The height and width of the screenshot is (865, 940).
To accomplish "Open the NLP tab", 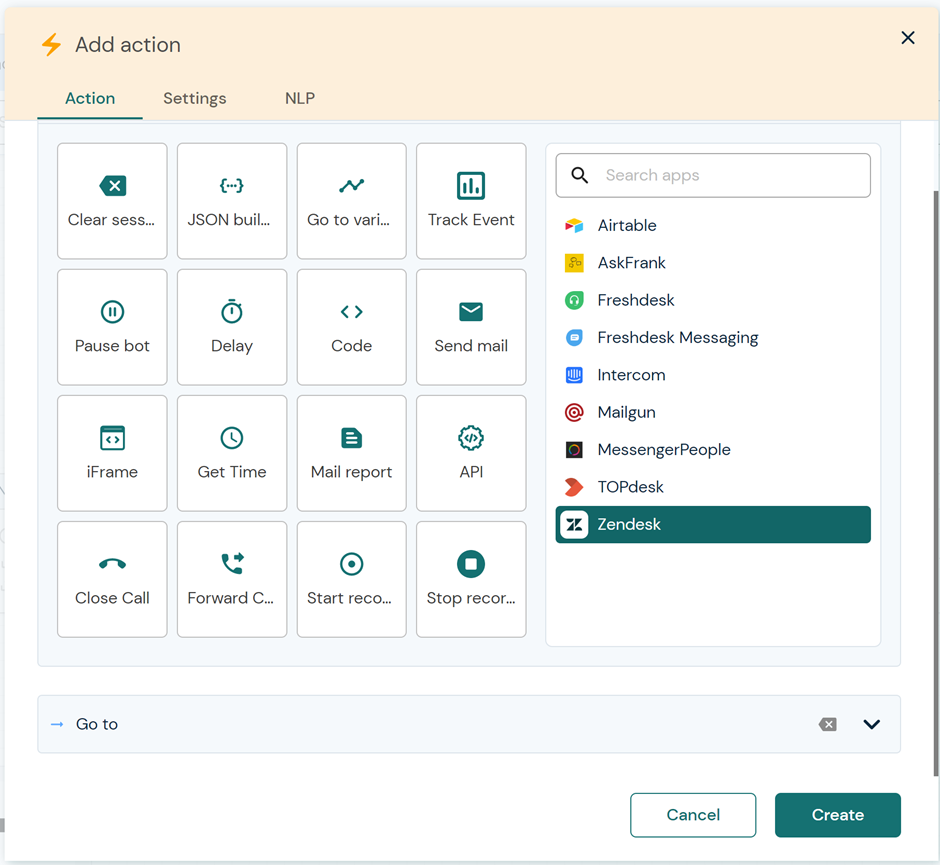I will tap(300, 98).
